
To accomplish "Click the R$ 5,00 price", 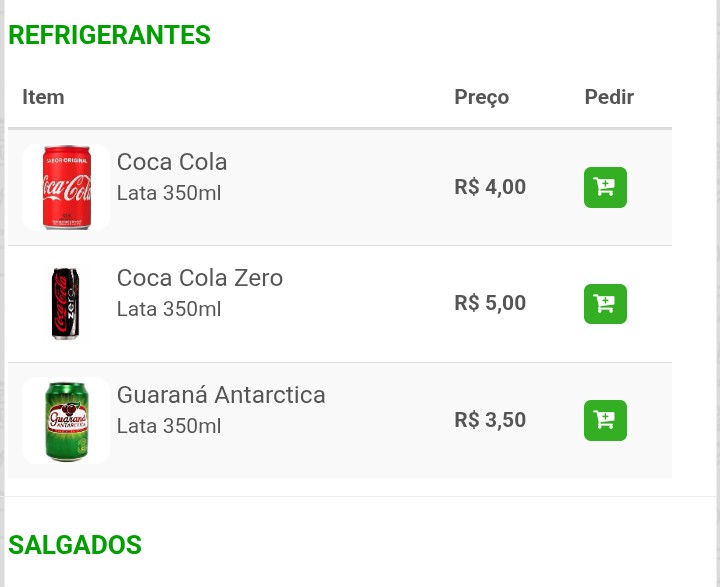I will click(490, 303).
